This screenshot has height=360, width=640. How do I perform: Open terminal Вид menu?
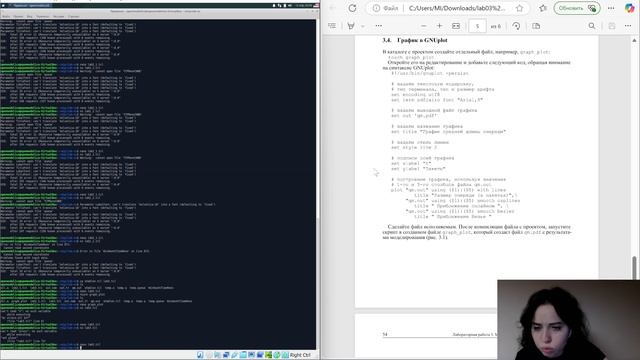point(29,16)
